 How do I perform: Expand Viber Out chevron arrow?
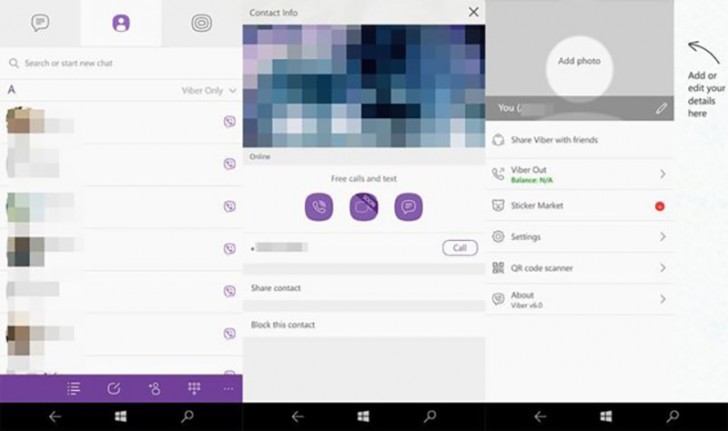(x=662, y=174)
